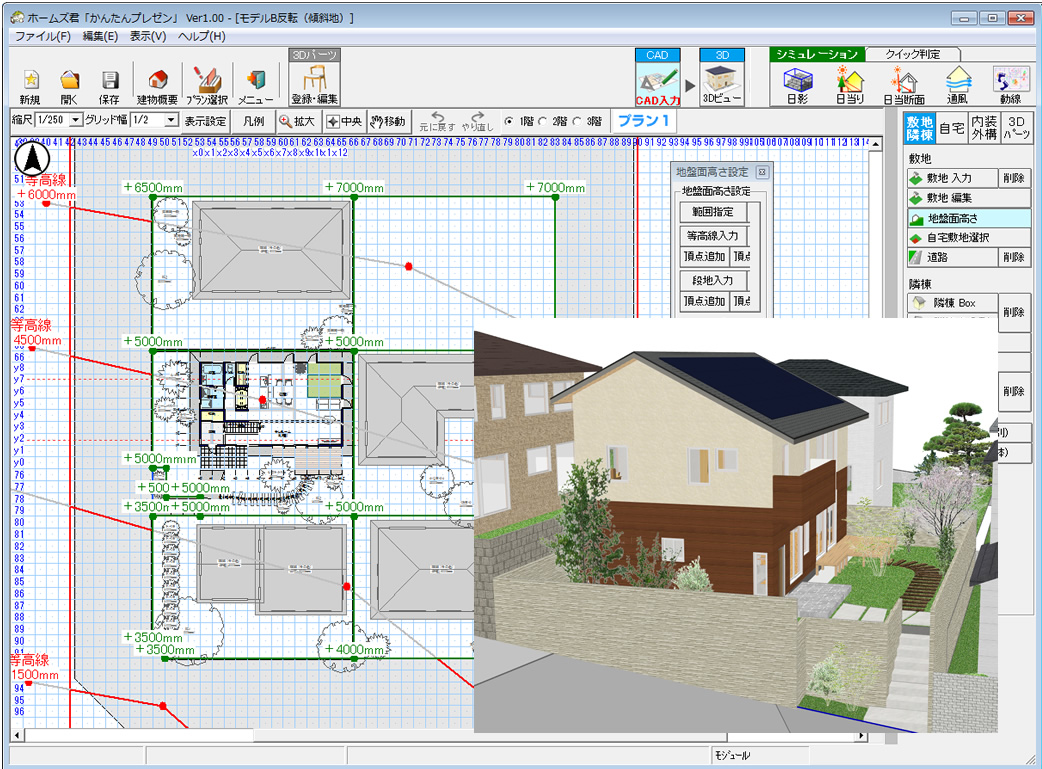Select the 1階 floor radio button
Viewport: 1042px width, 769px height.
pos(509,121)
